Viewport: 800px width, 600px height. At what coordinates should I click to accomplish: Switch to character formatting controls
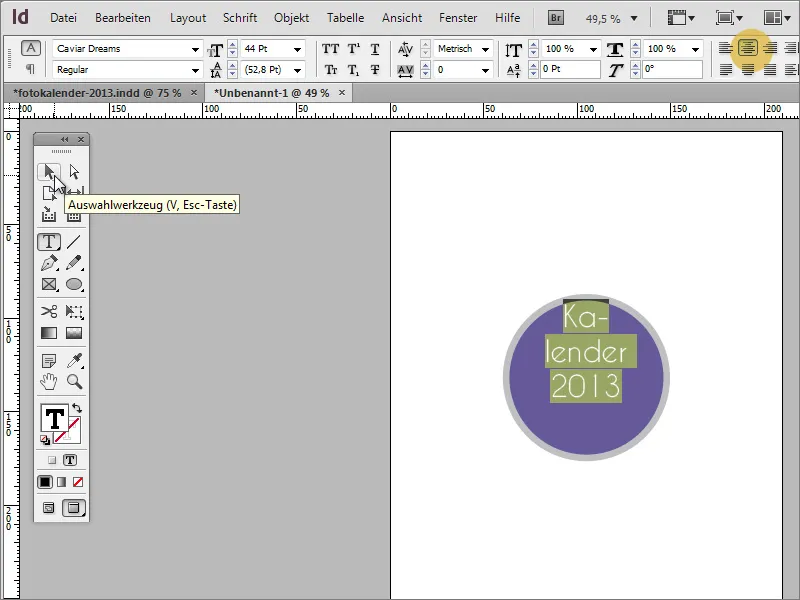tap(31, 48)
